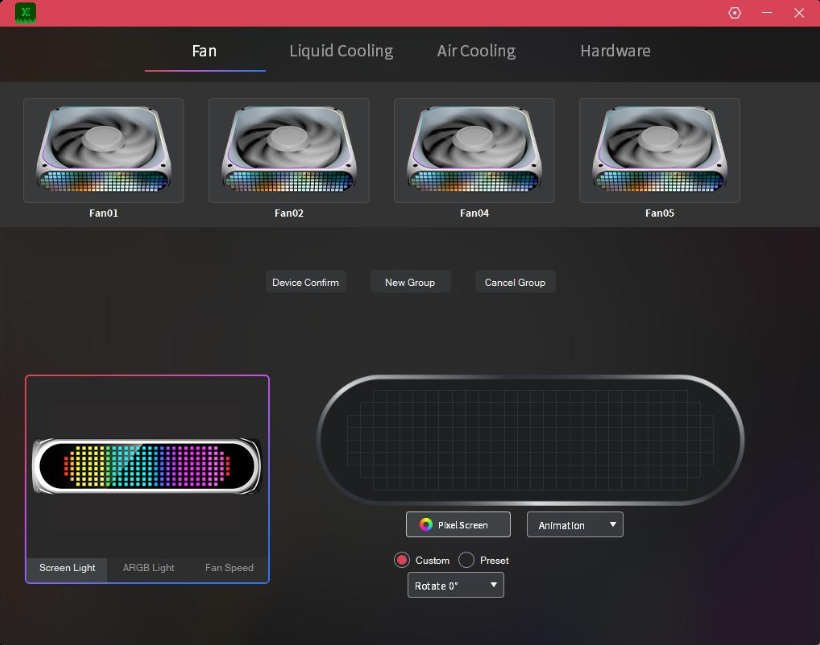
Task: Click the Cancel Group button
Action: click(515, 282)
